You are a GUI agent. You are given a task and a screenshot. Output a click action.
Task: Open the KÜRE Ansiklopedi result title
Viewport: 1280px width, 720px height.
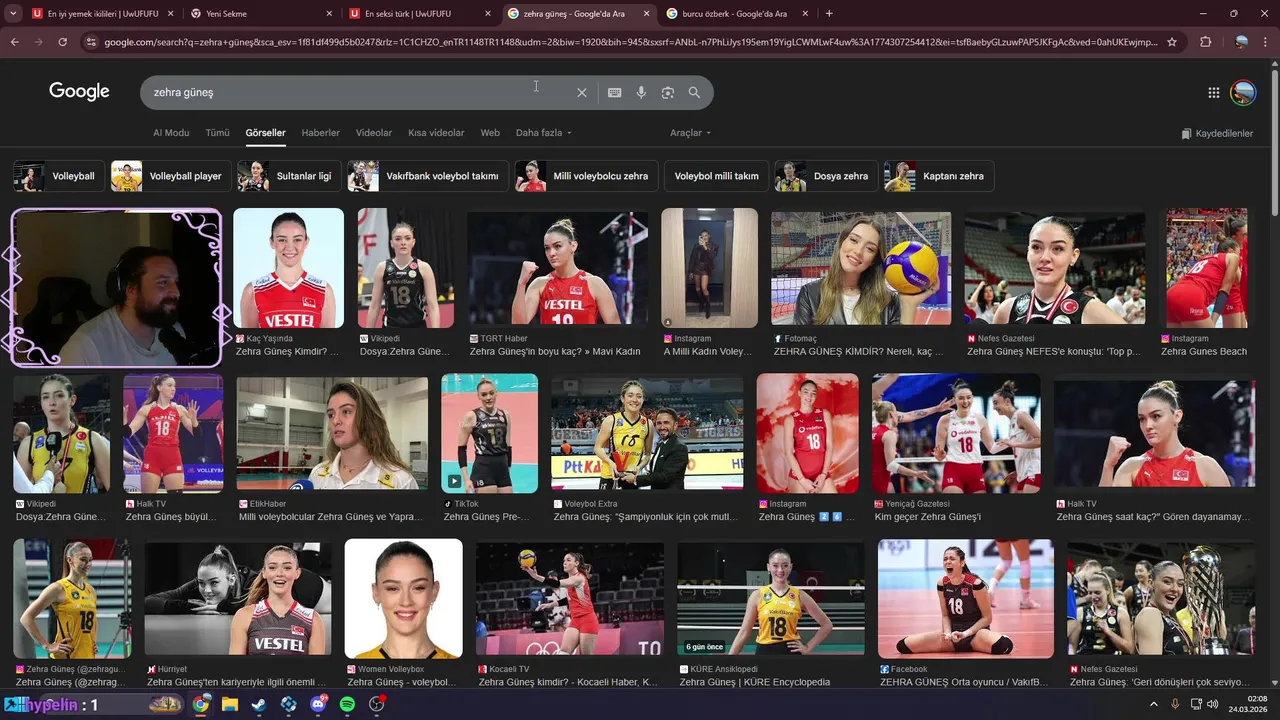click(754, 682)
